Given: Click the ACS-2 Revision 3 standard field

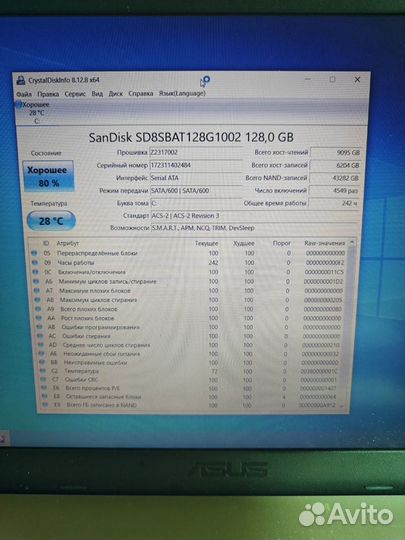Looking at the screenshot, I should 255,216.
